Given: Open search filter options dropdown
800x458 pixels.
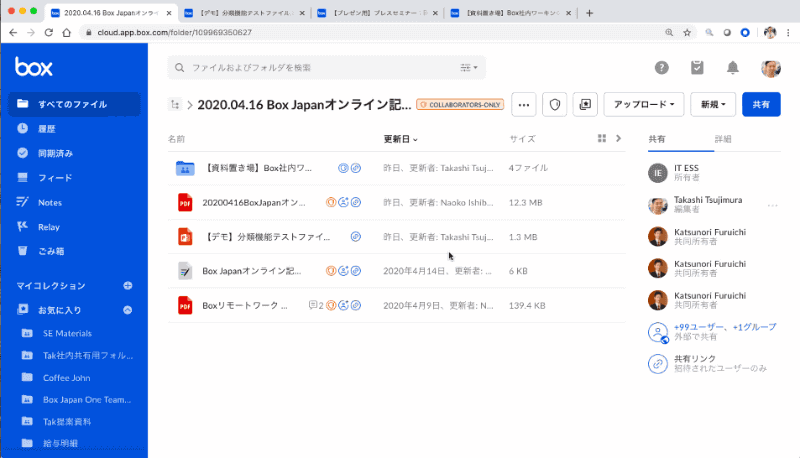Looking at the screenshot, I should coord(469,67).
